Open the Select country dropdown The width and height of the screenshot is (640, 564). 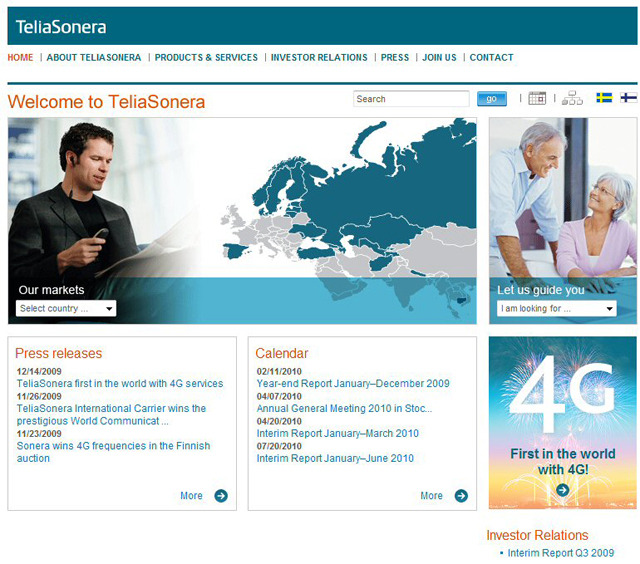pyautogui.click(x=66, y=309)
